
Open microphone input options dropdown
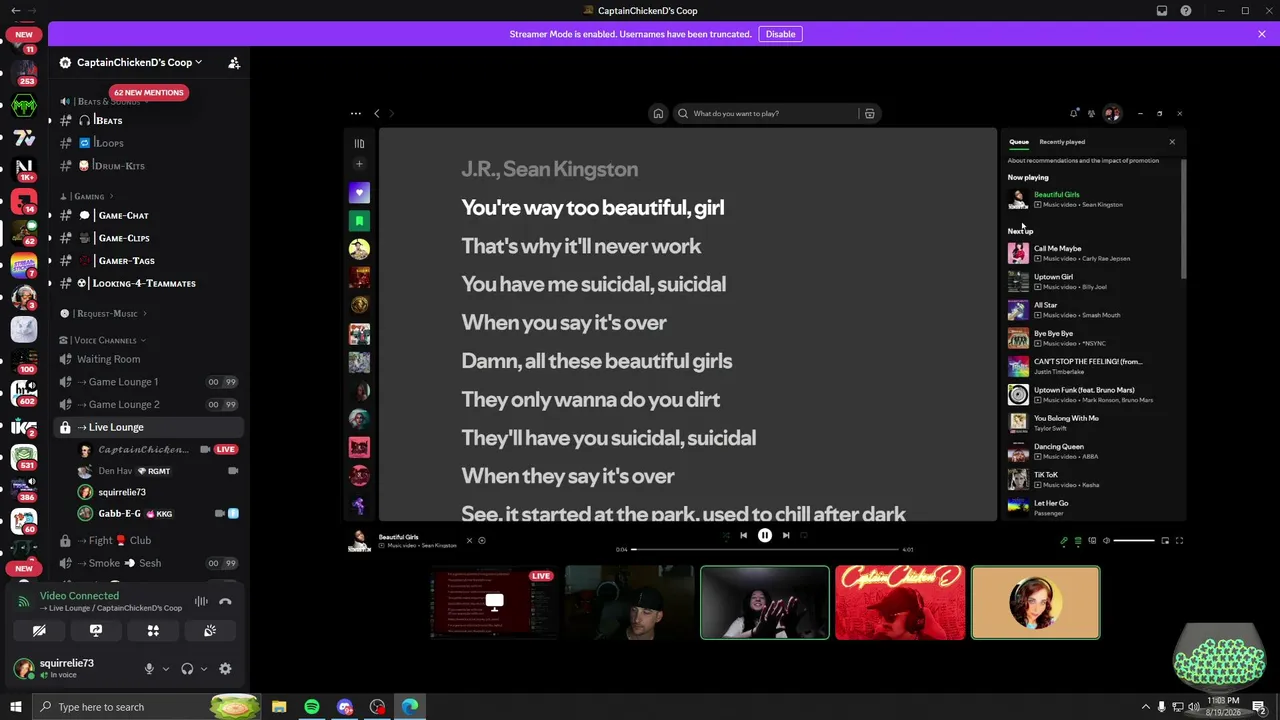coord(166,669)
